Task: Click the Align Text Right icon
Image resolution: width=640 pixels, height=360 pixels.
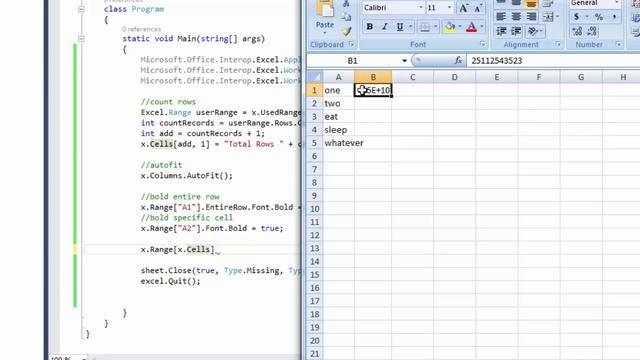Action: click(x=531, y=16)
